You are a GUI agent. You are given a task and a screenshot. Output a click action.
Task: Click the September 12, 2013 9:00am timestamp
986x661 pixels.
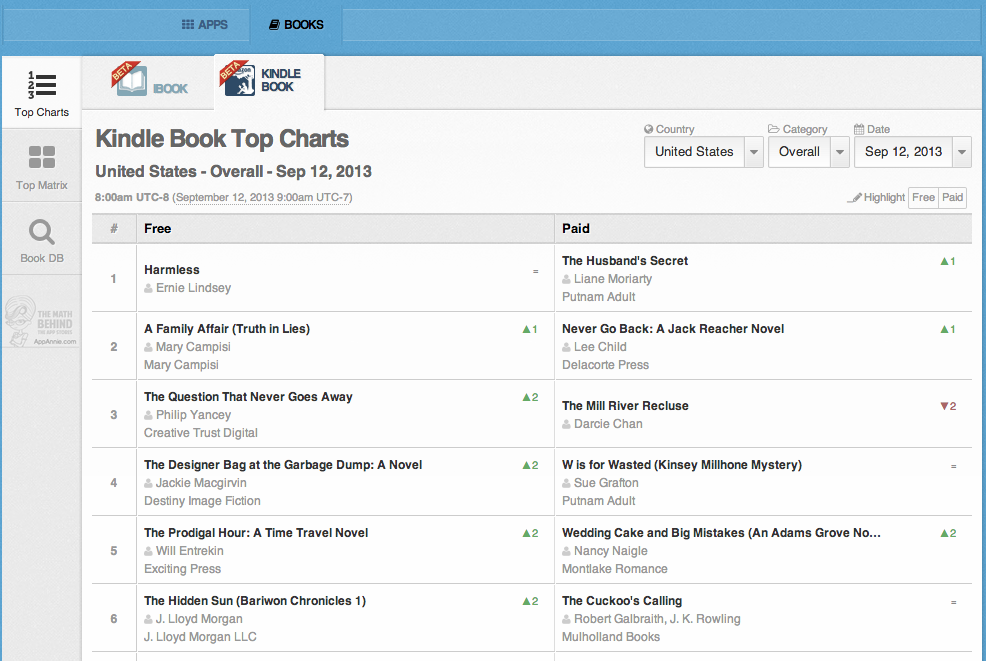pos(262,197)
